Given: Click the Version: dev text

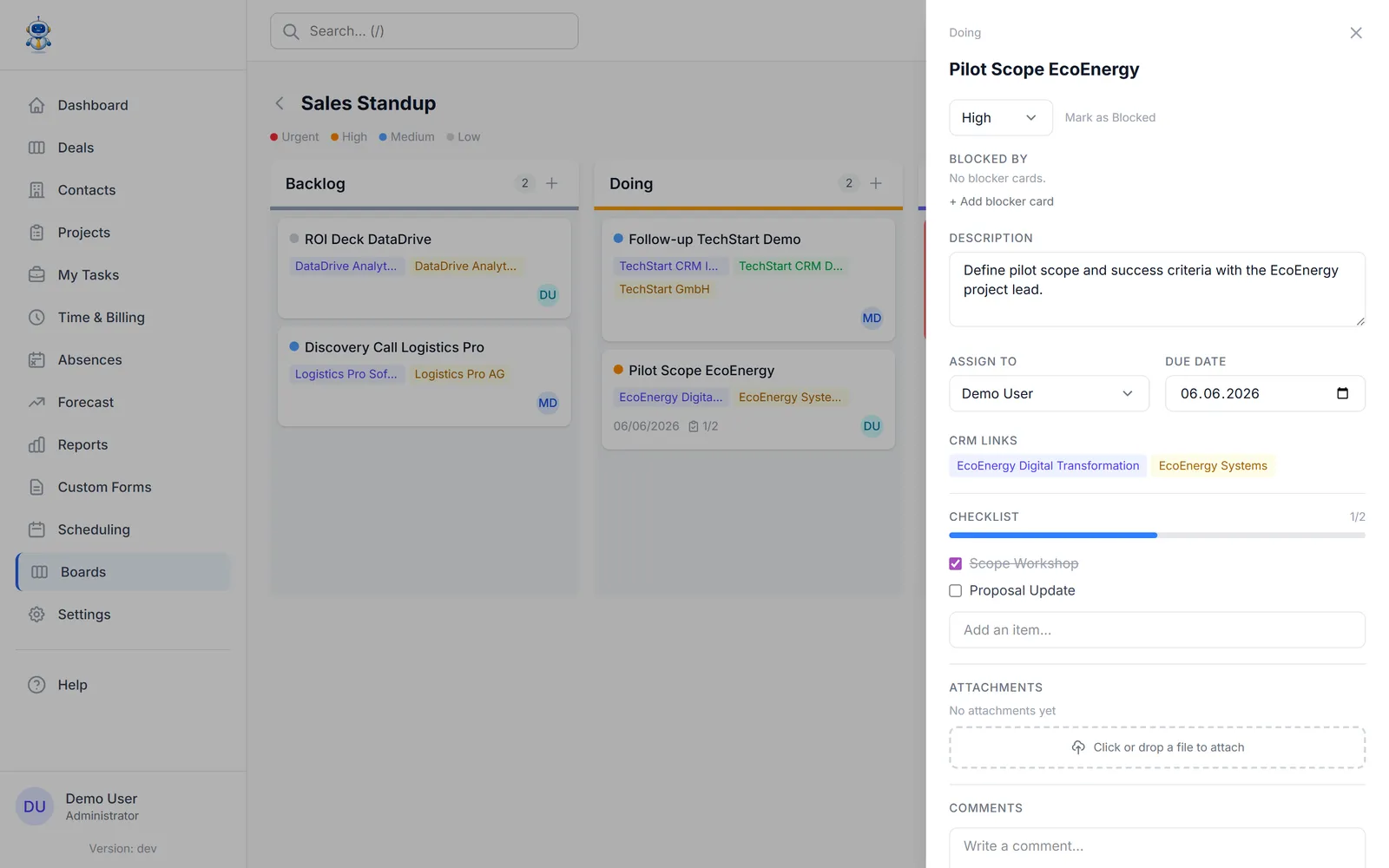Looking at the screenshot, I should click(x=122, y=849).
